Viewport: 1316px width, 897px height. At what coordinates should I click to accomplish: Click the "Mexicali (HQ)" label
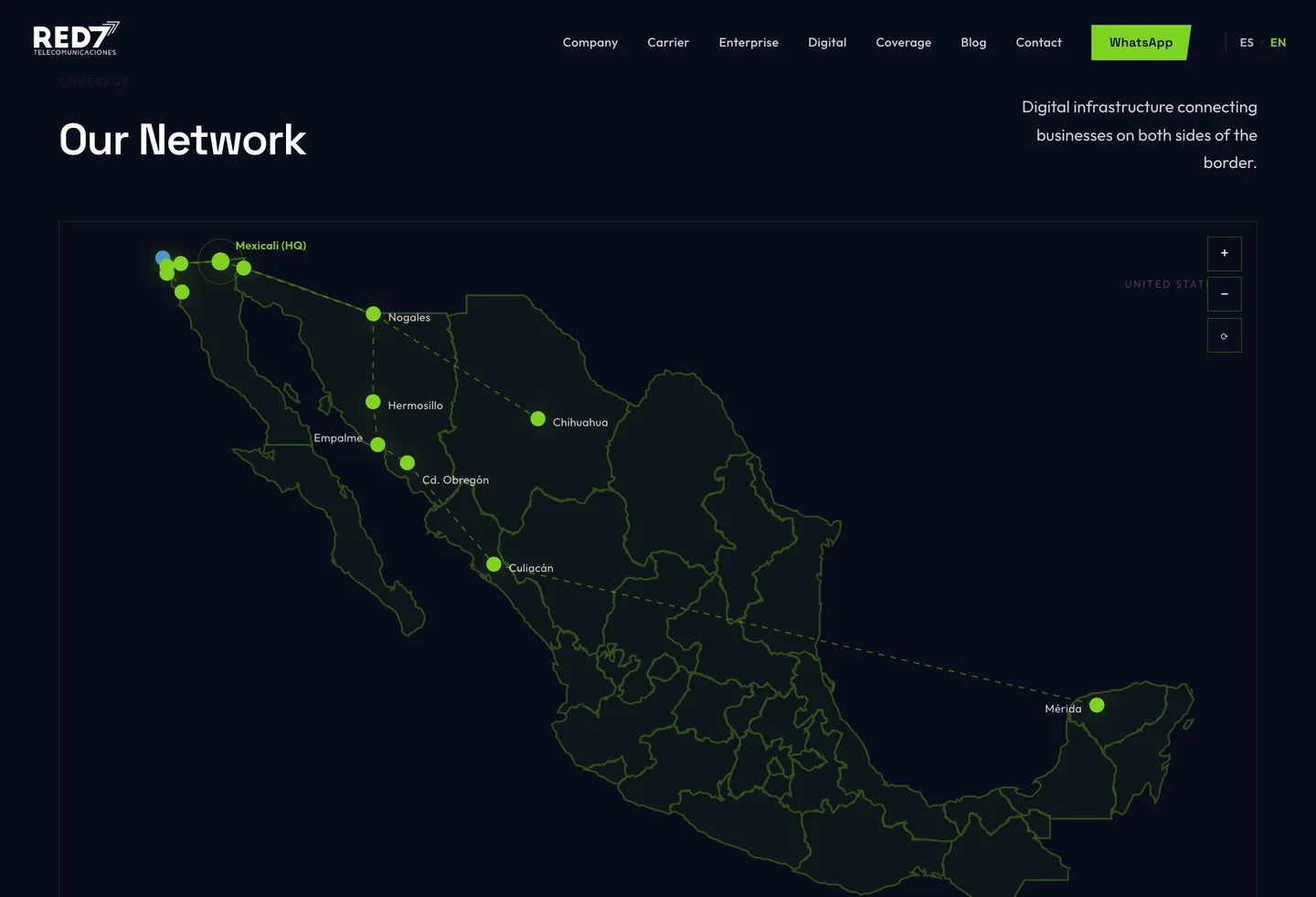[x=271, y=246]
